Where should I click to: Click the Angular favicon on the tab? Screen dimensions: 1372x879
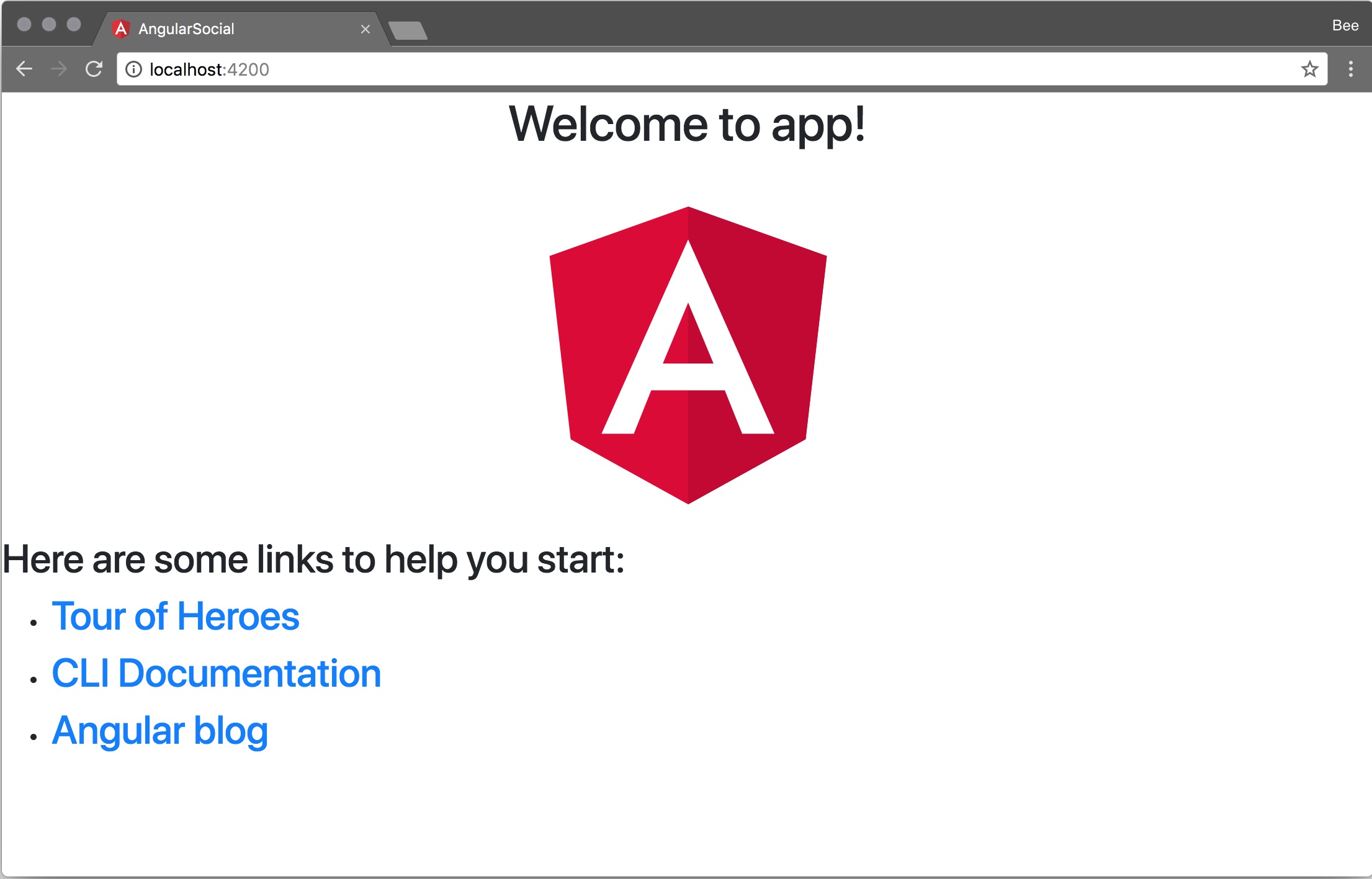[120, 29]
